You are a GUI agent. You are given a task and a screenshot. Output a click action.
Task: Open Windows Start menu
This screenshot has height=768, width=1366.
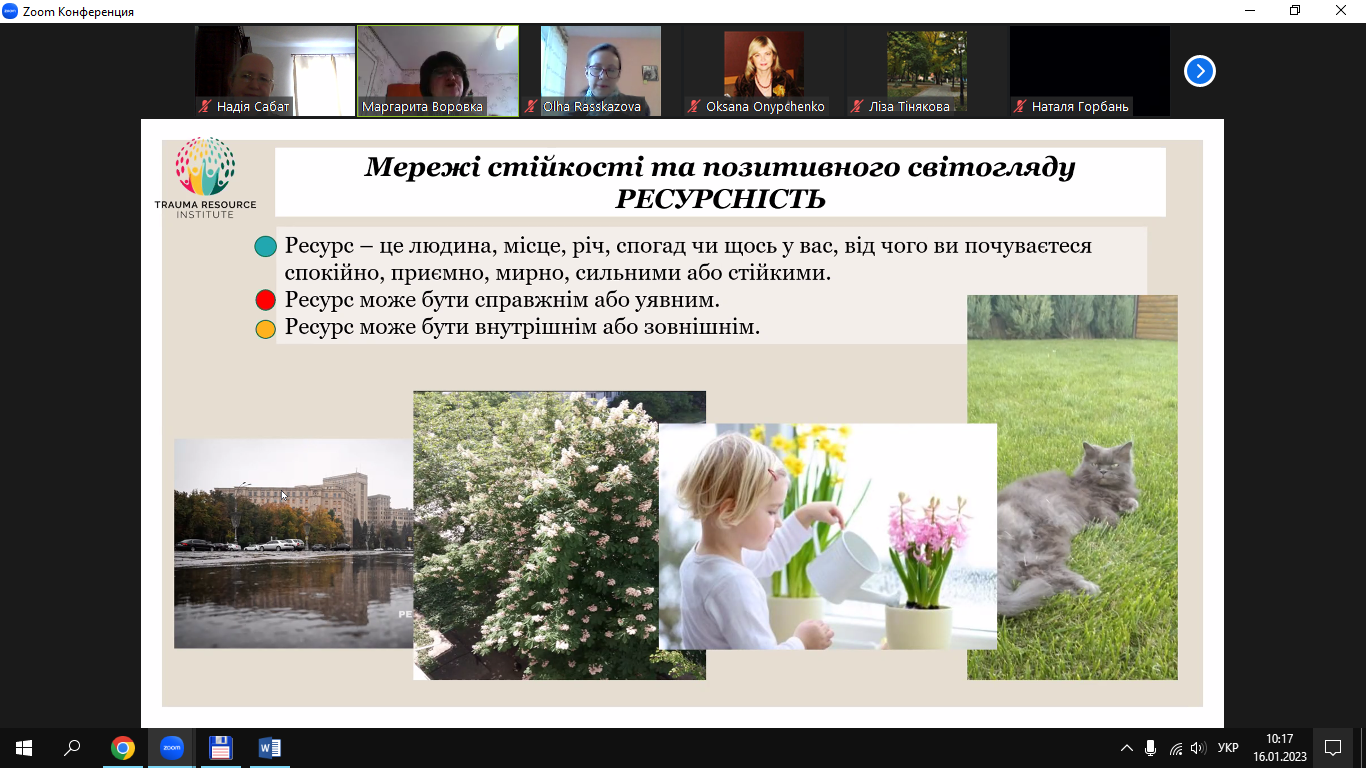(x=24, y=748)
